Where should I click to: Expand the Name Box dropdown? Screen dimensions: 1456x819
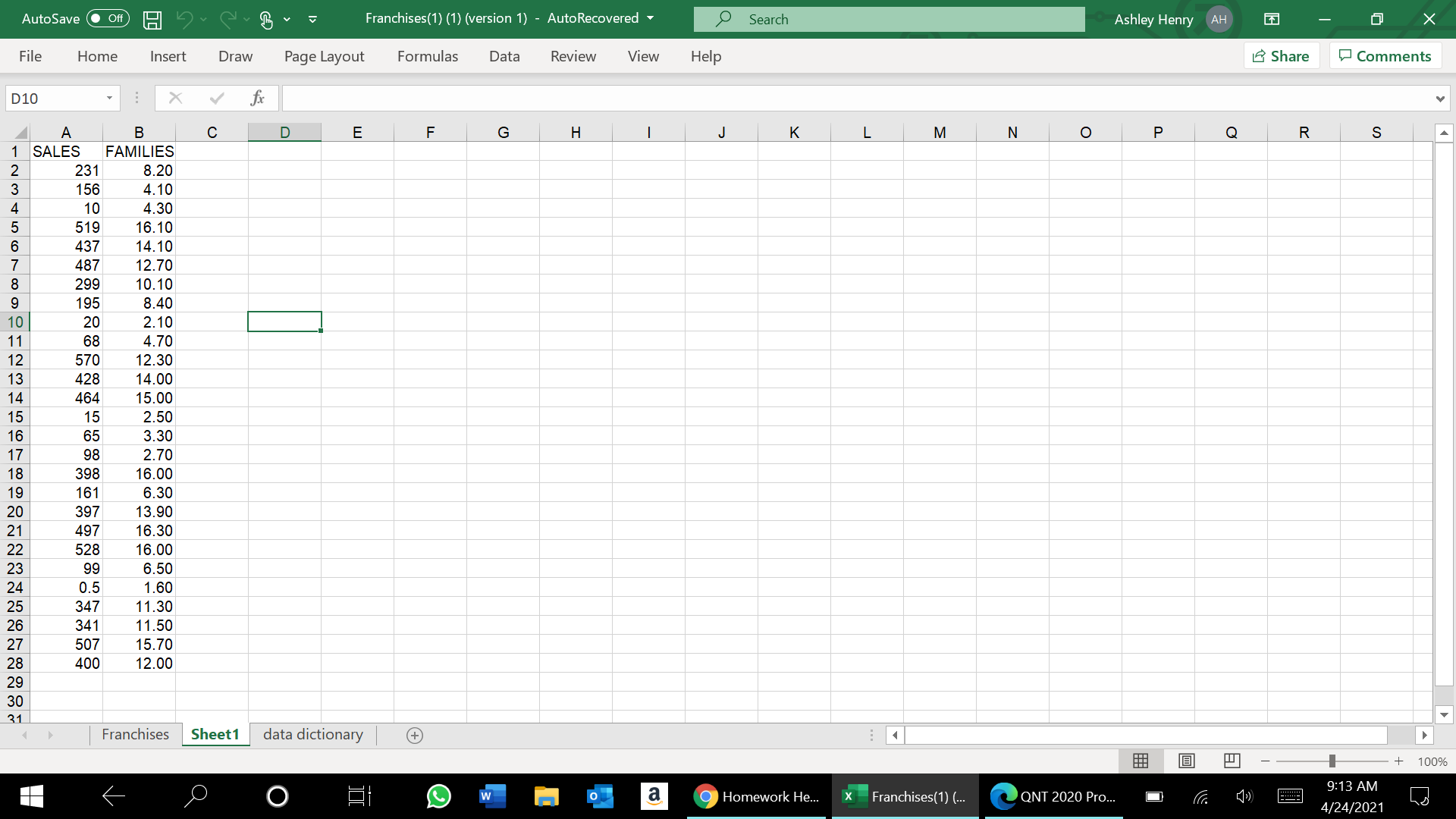tap(109, 98)
